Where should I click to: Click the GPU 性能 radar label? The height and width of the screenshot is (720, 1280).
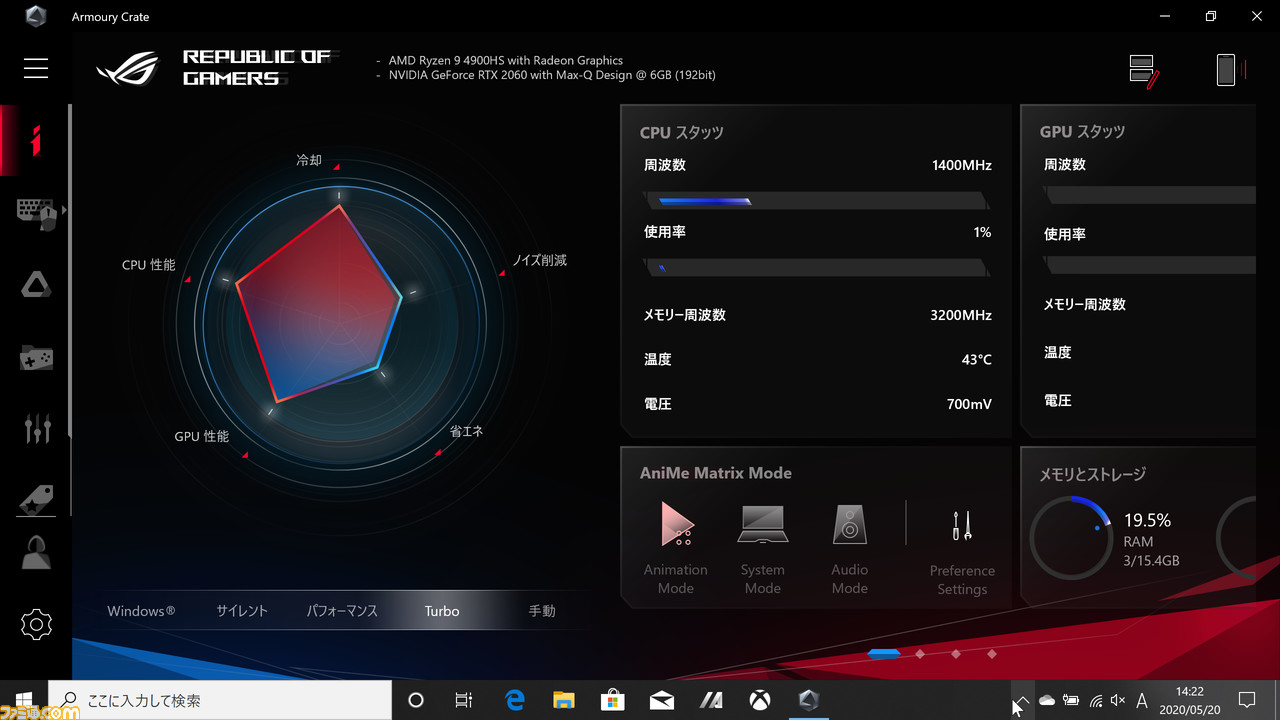click(x=201, y=437)
